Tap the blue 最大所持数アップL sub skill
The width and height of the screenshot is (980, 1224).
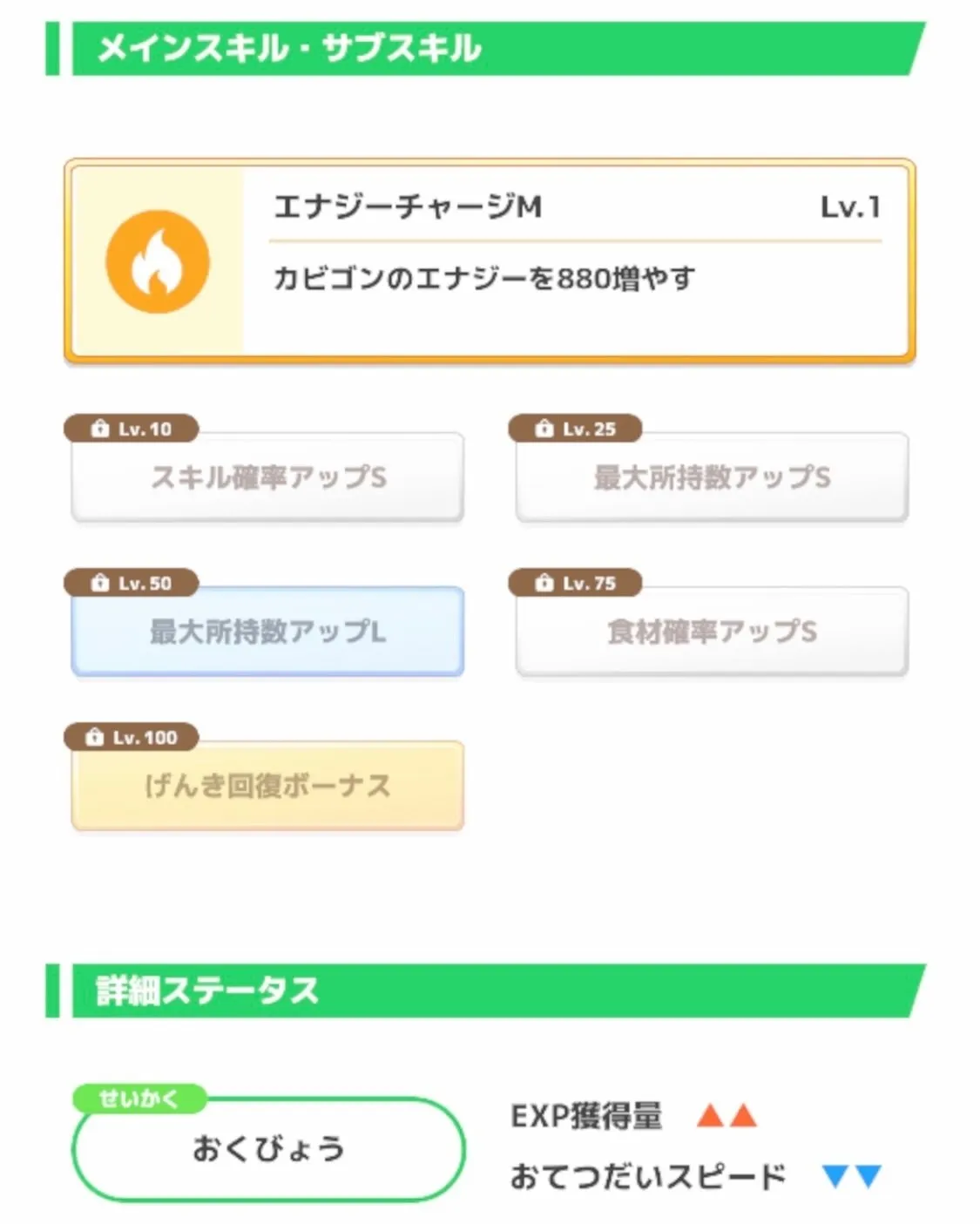267,632
